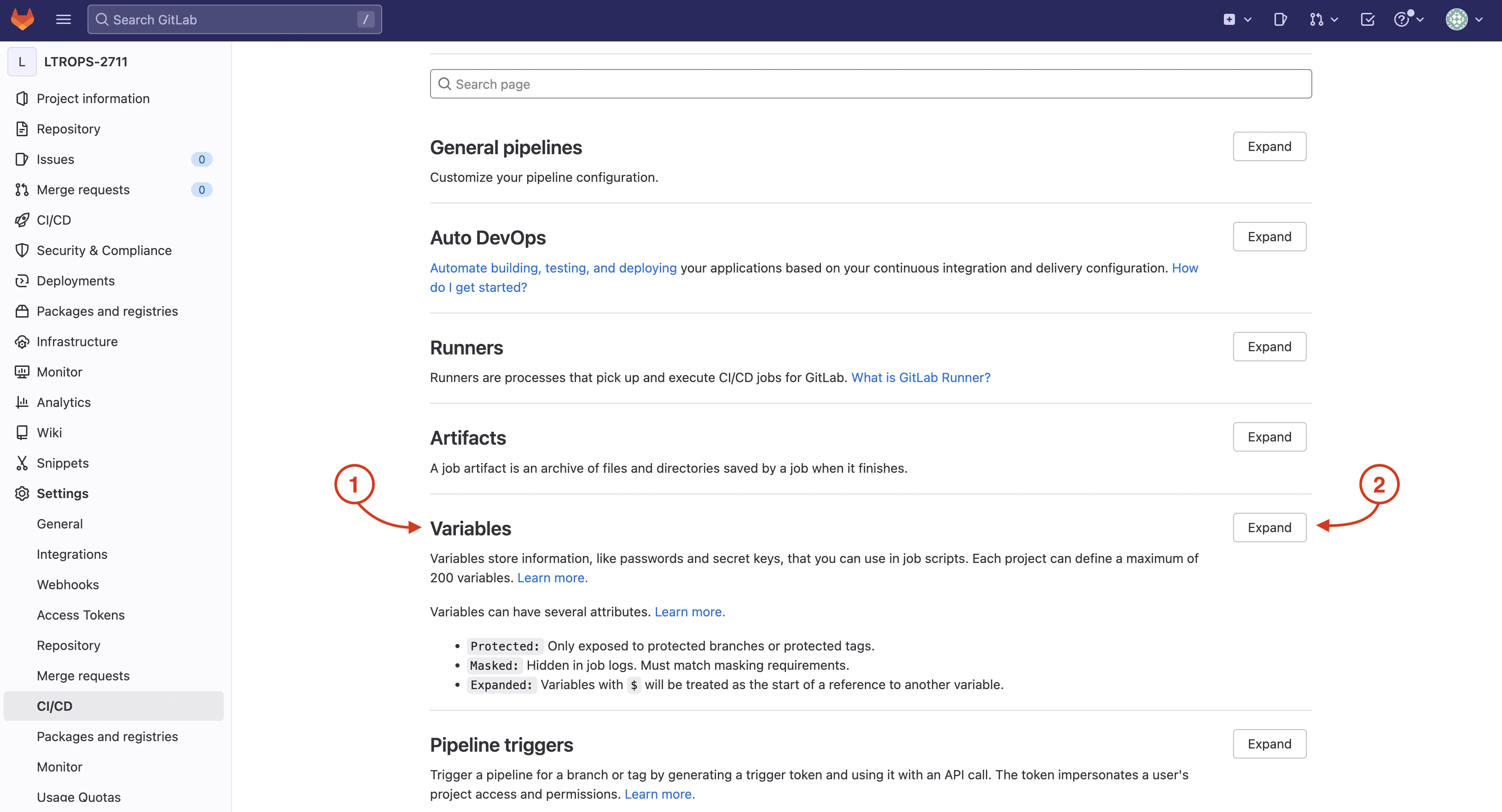The width and height of the screenshot is (1502, 812).
Task: Open the Merge requests top bar dropdown
Action: pos(1323,19)
